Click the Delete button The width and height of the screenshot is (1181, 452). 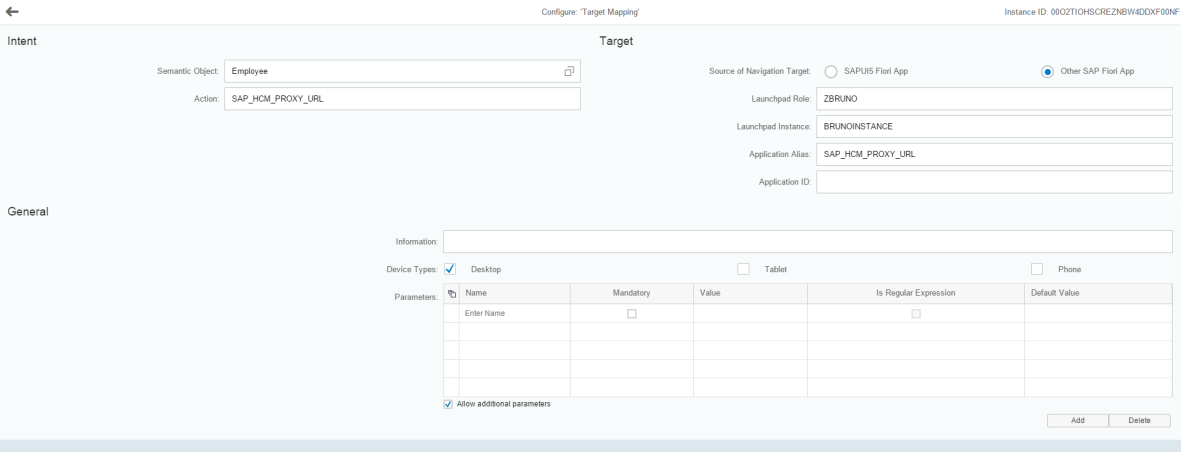coord(1139,421)
